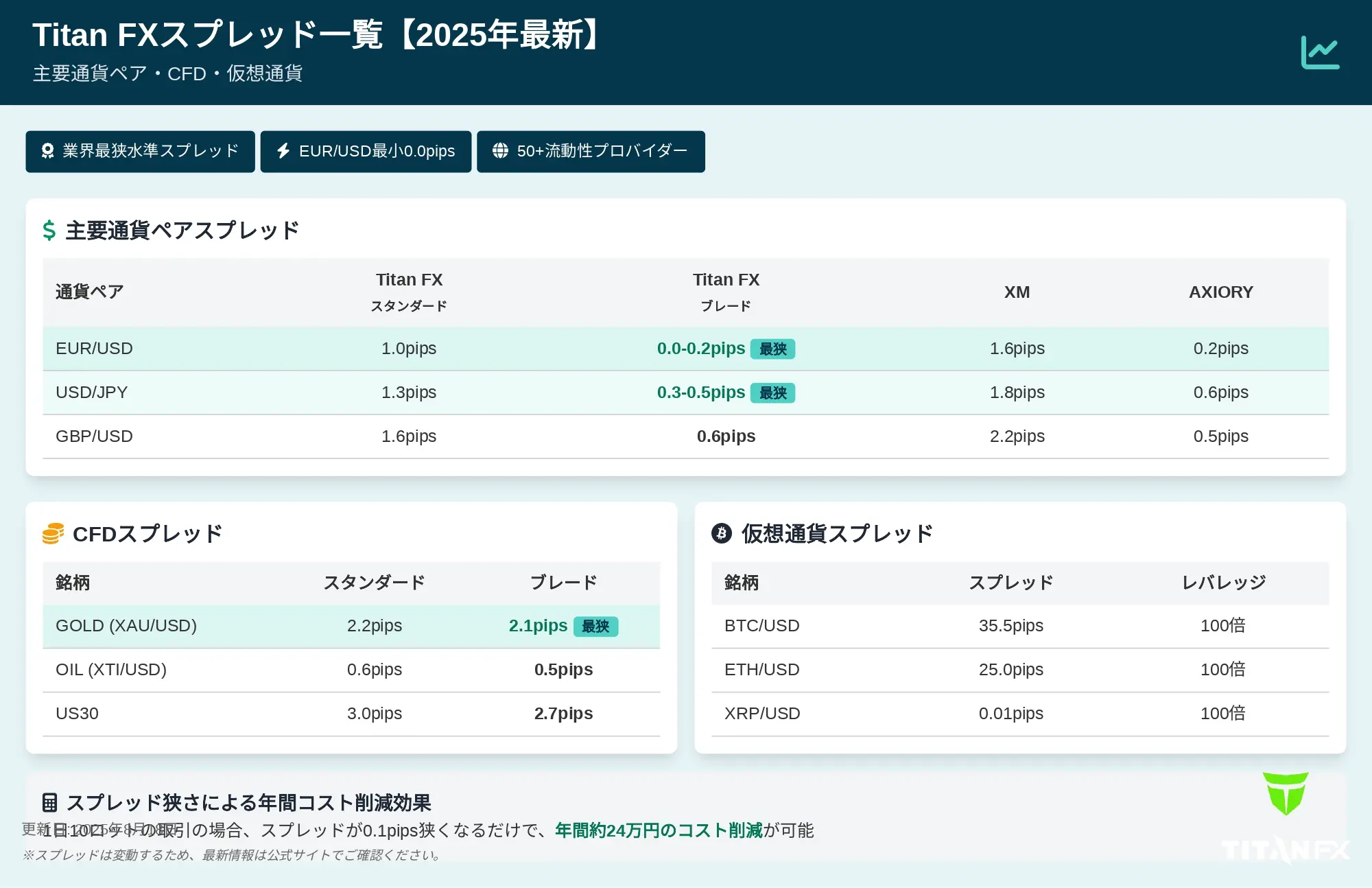Click the XM column header
The width and height of the screenshot is (1372, 888).
coord(1017,292)
